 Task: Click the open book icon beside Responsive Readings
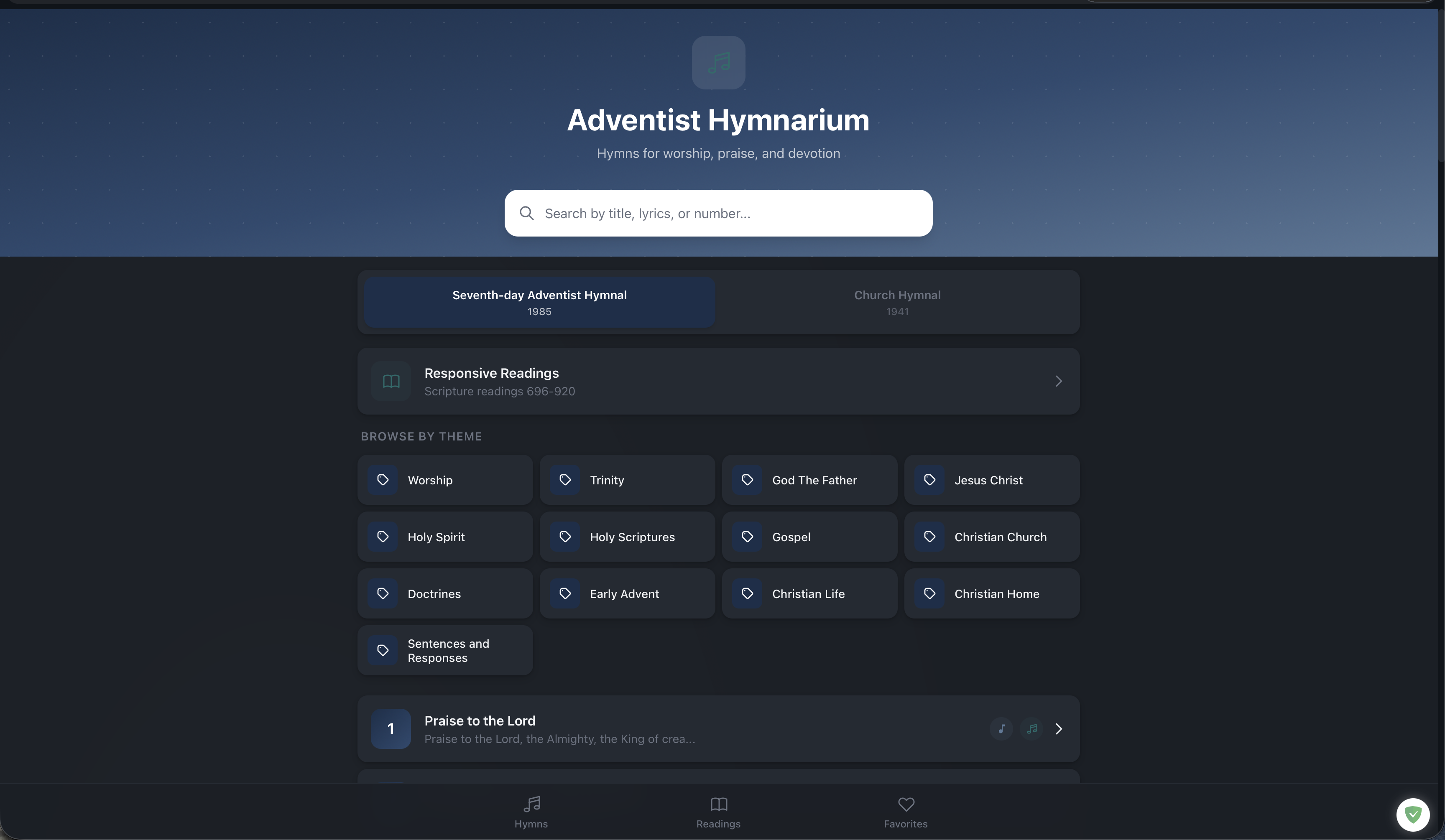(x=391, y=381)
